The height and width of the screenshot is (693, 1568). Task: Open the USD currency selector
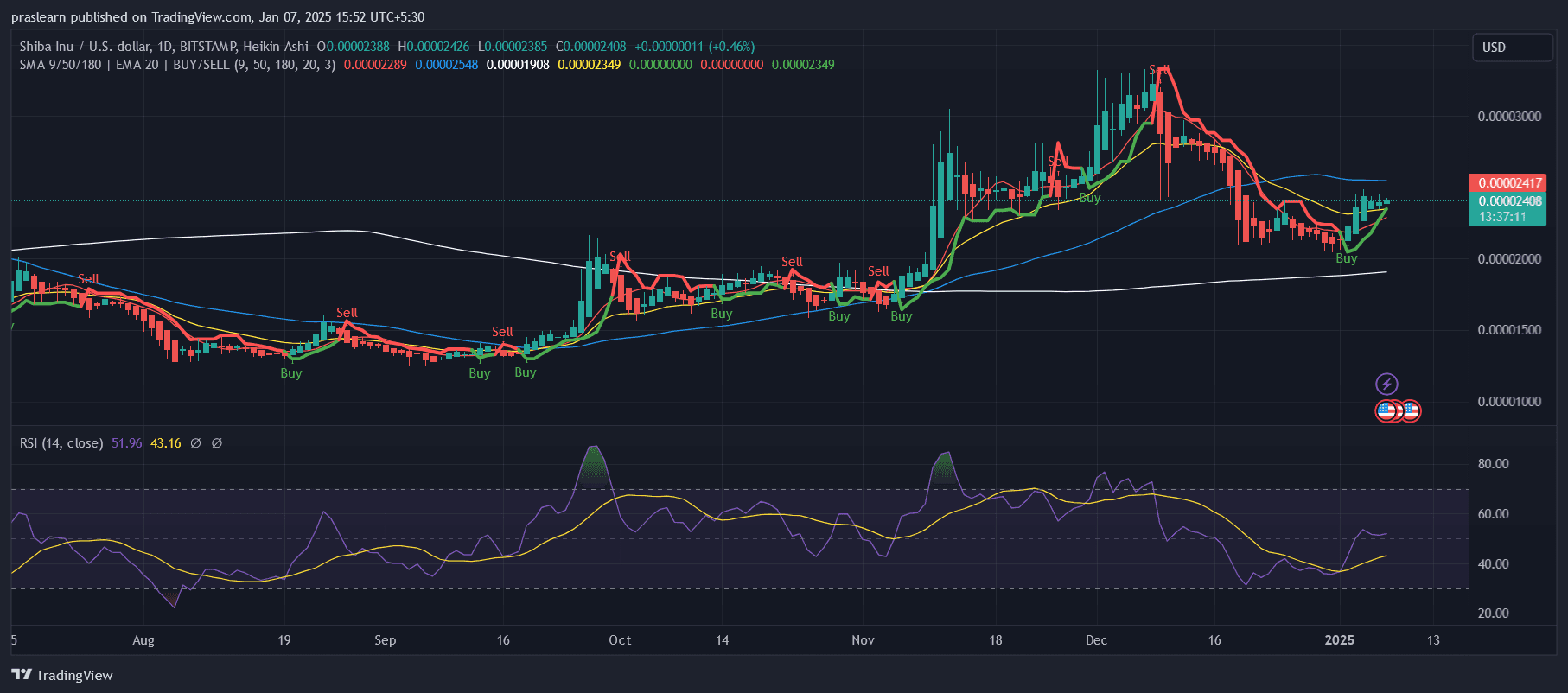(1512, 48)
